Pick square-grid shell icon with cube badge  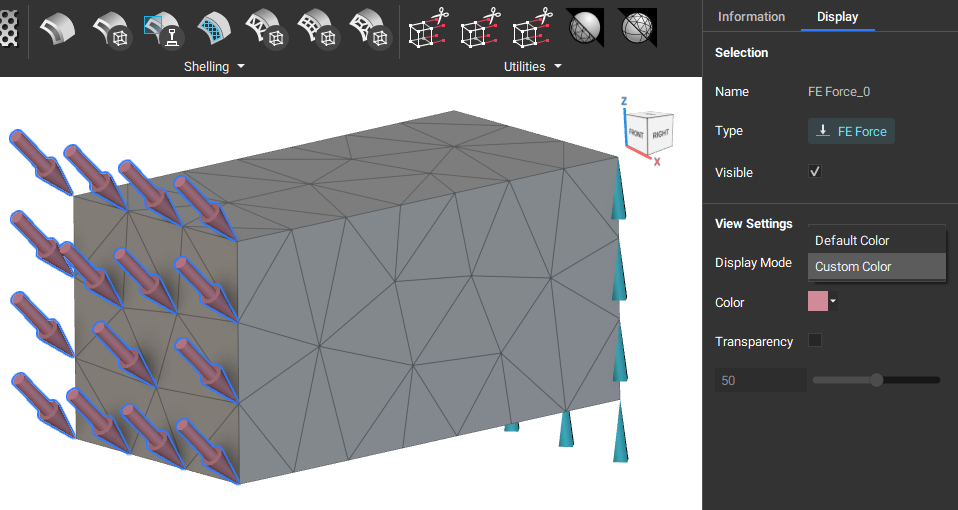(x=318, y=30)
